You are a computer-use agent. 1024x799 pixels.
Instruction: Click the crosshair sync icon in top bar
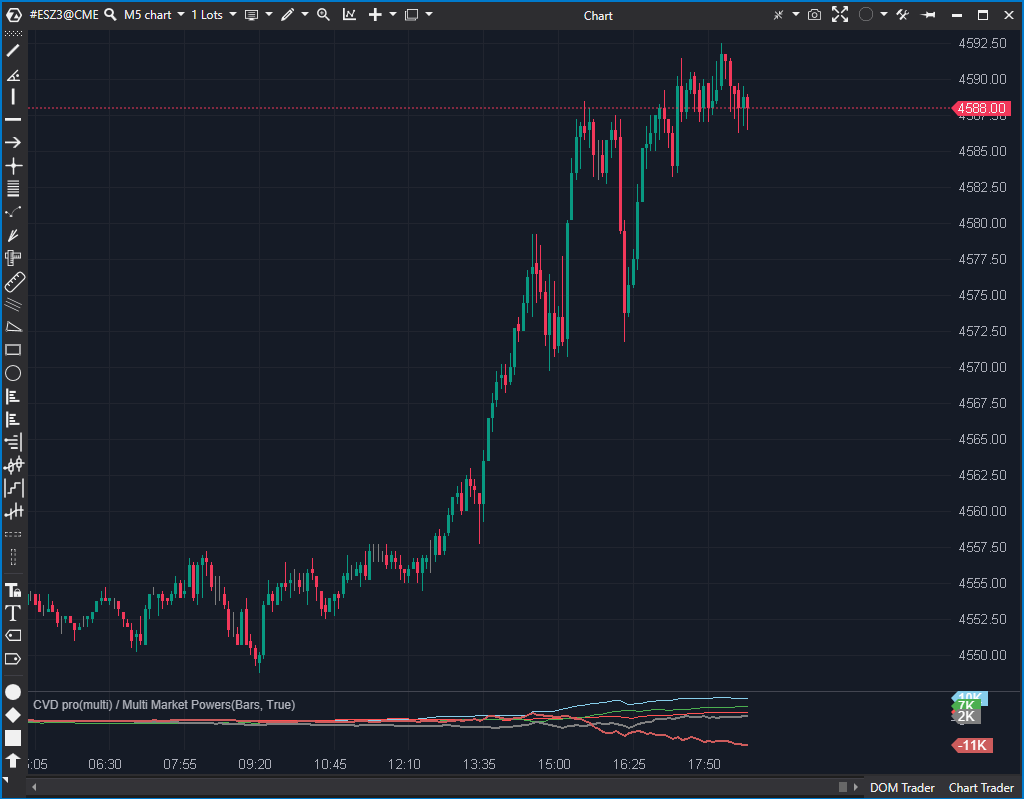pos(778,14)
